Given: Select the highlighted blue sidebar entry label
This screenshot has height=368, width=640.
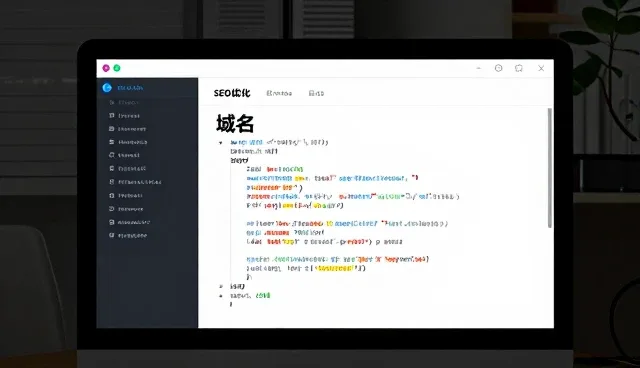Looking at the screenshot, I should click(x=130, y=88).
